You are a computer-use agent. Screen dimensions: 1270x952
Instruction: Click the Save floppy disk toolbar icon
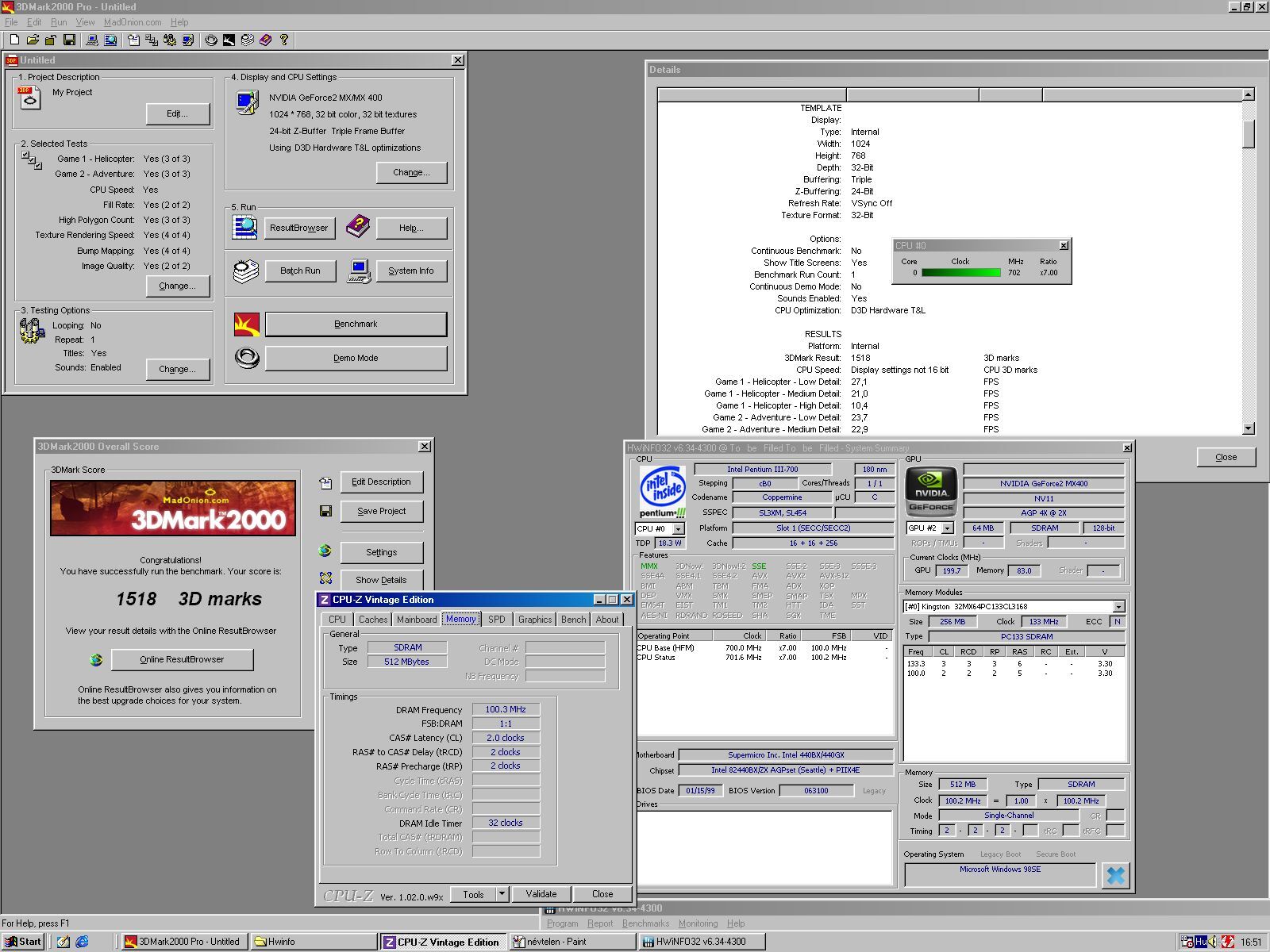point(69,40)
